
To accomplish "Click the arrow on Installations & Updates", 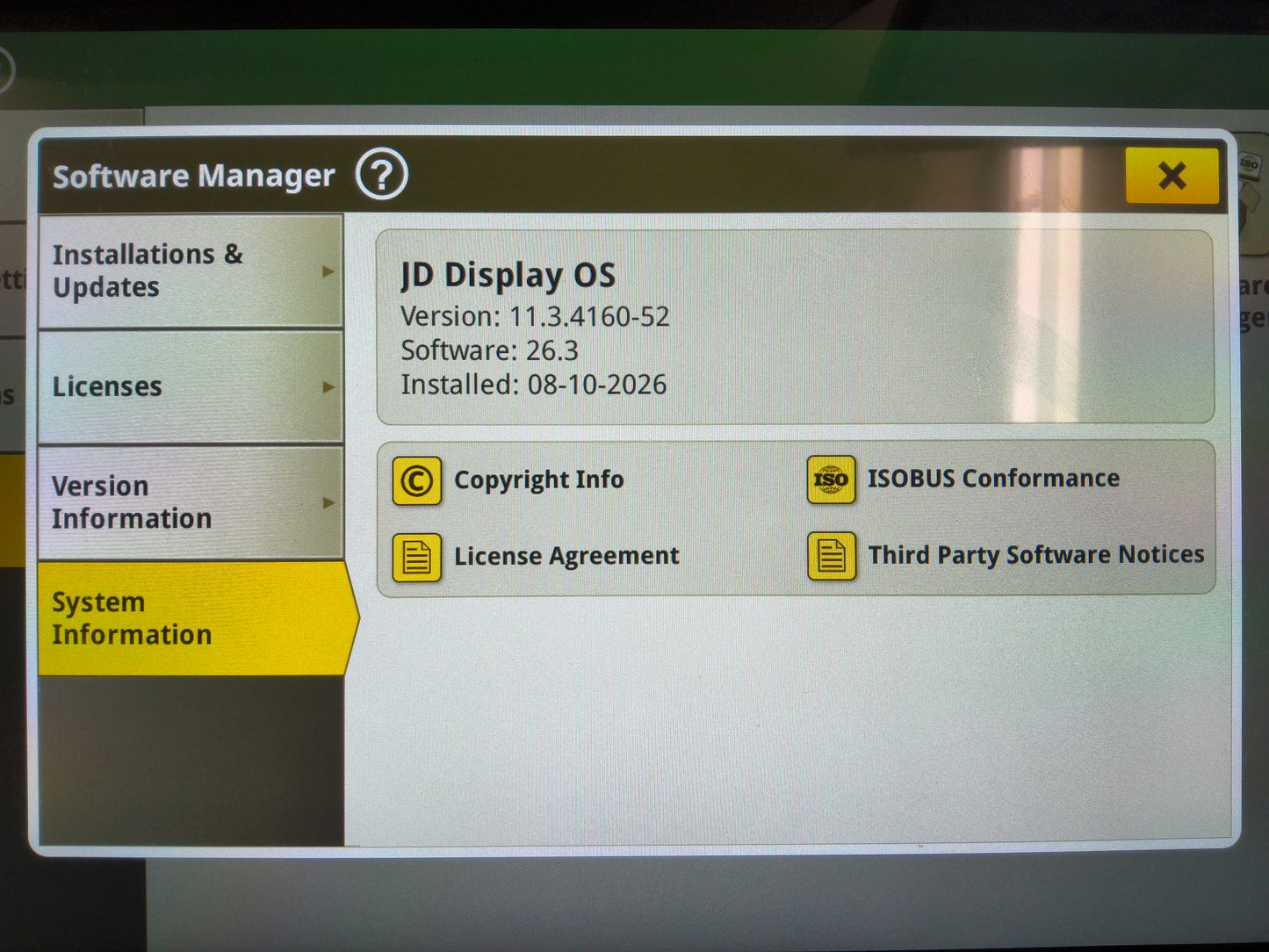I will 328,271.
